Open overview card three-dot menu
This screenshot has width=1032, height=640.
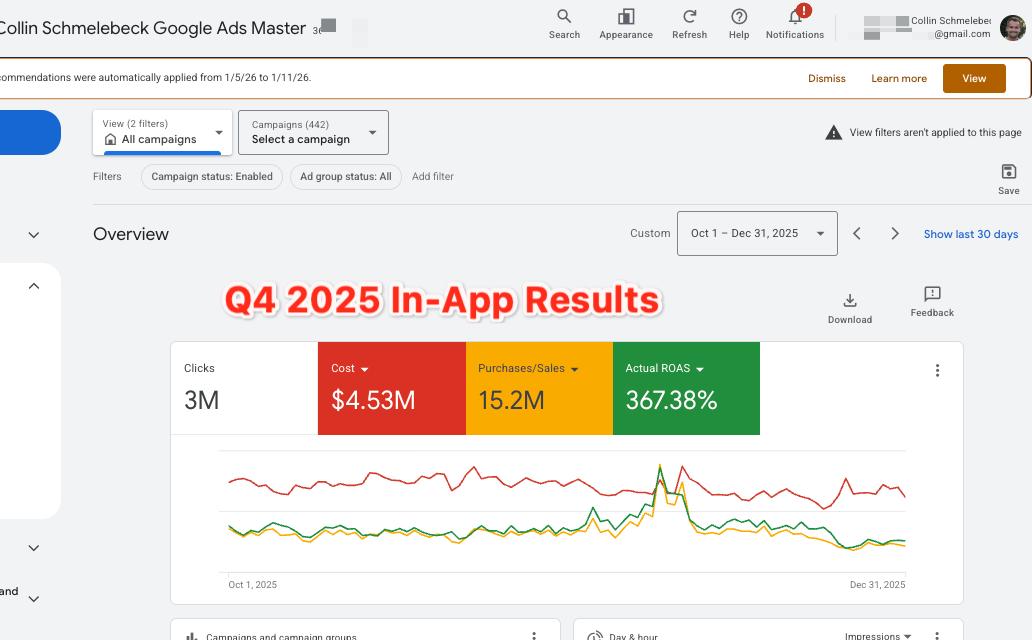coord(937,370)
